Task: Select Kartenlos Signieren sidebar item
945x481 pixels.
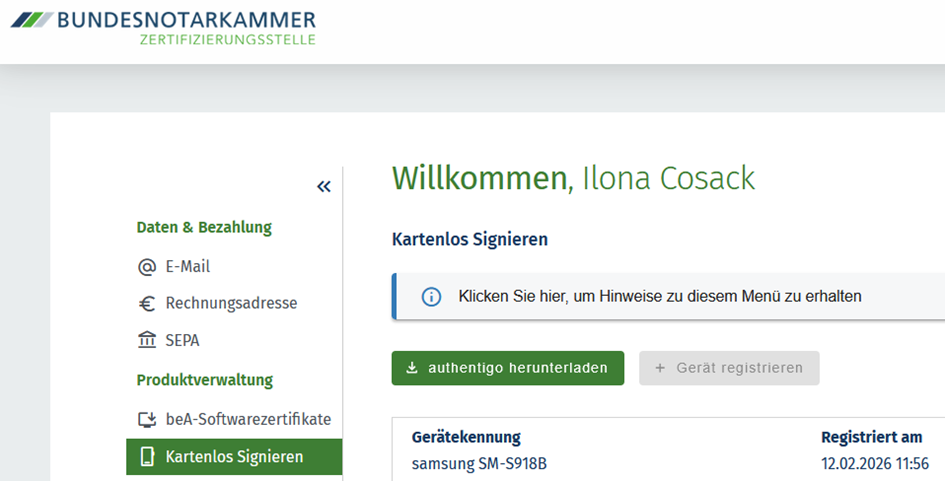Action: (234, 457)
